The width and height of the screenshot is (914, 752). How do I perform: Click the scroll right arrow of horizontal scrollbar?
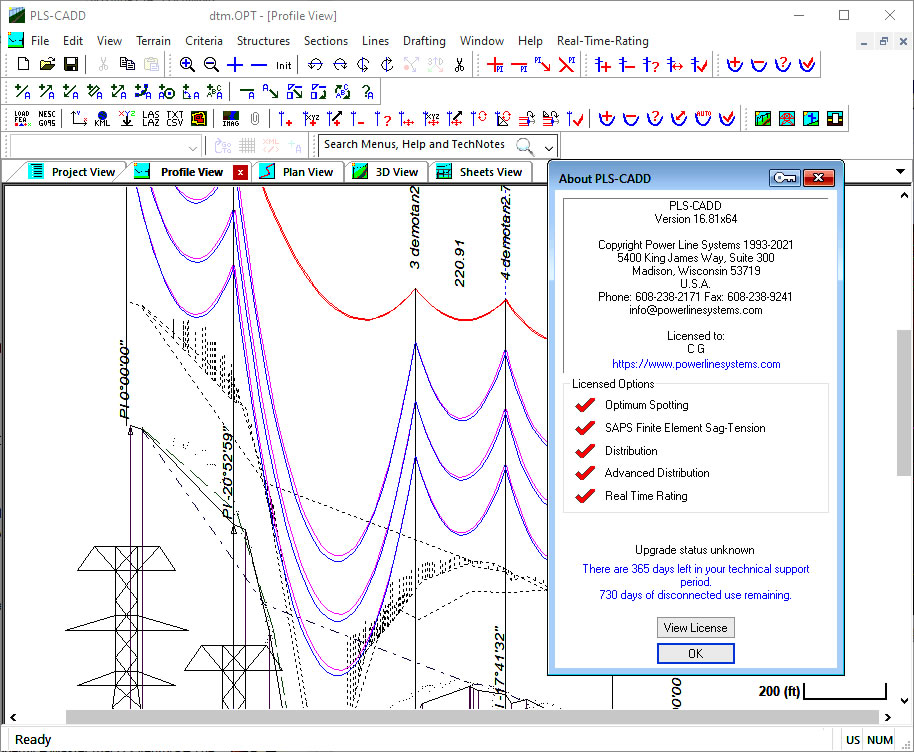(888, 718)
